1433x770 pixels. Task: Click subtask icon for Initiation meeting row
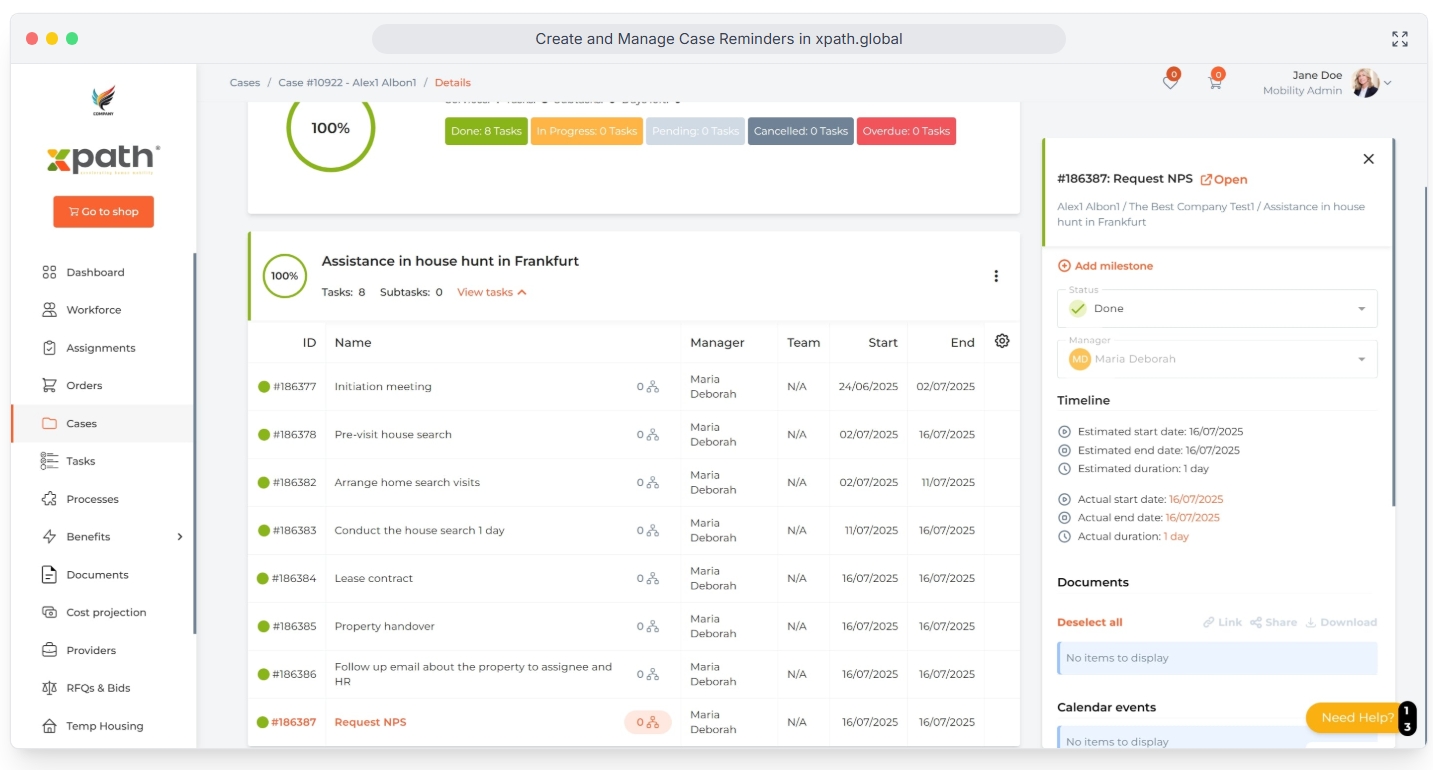coord(652,387)
